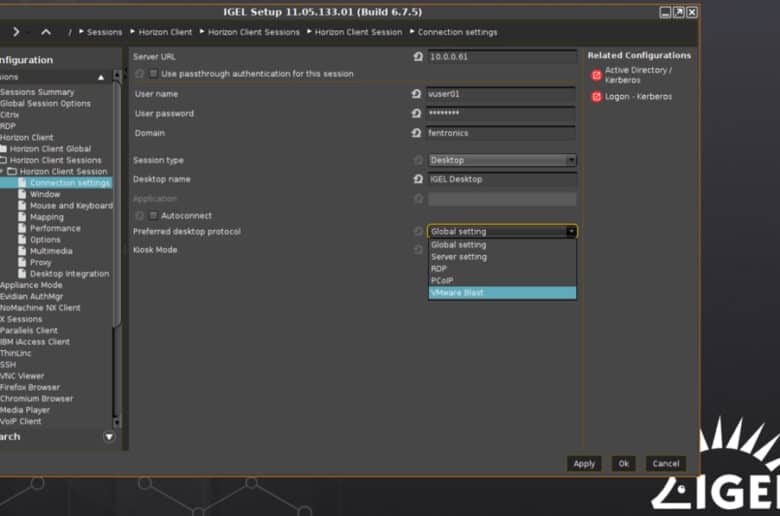780x516 pixels.
Task: Select Media Player in the tree
Action: pyautogui.click(x=25, y=410)
